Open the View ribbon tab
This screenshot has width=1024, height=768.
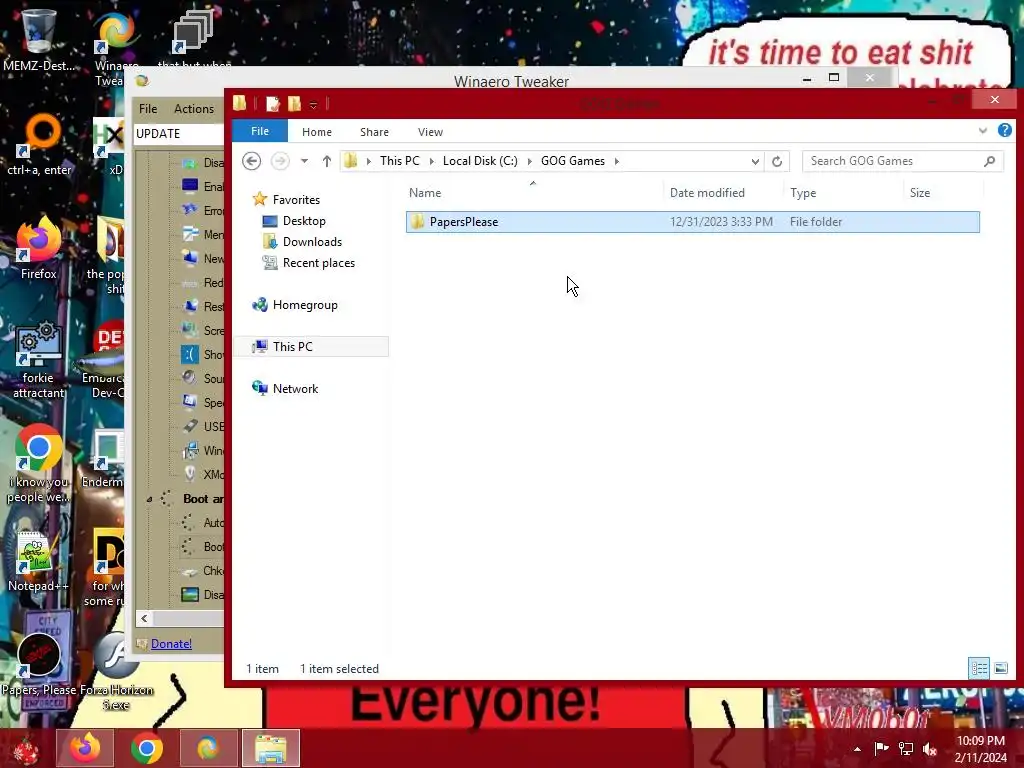coord(430,132)
